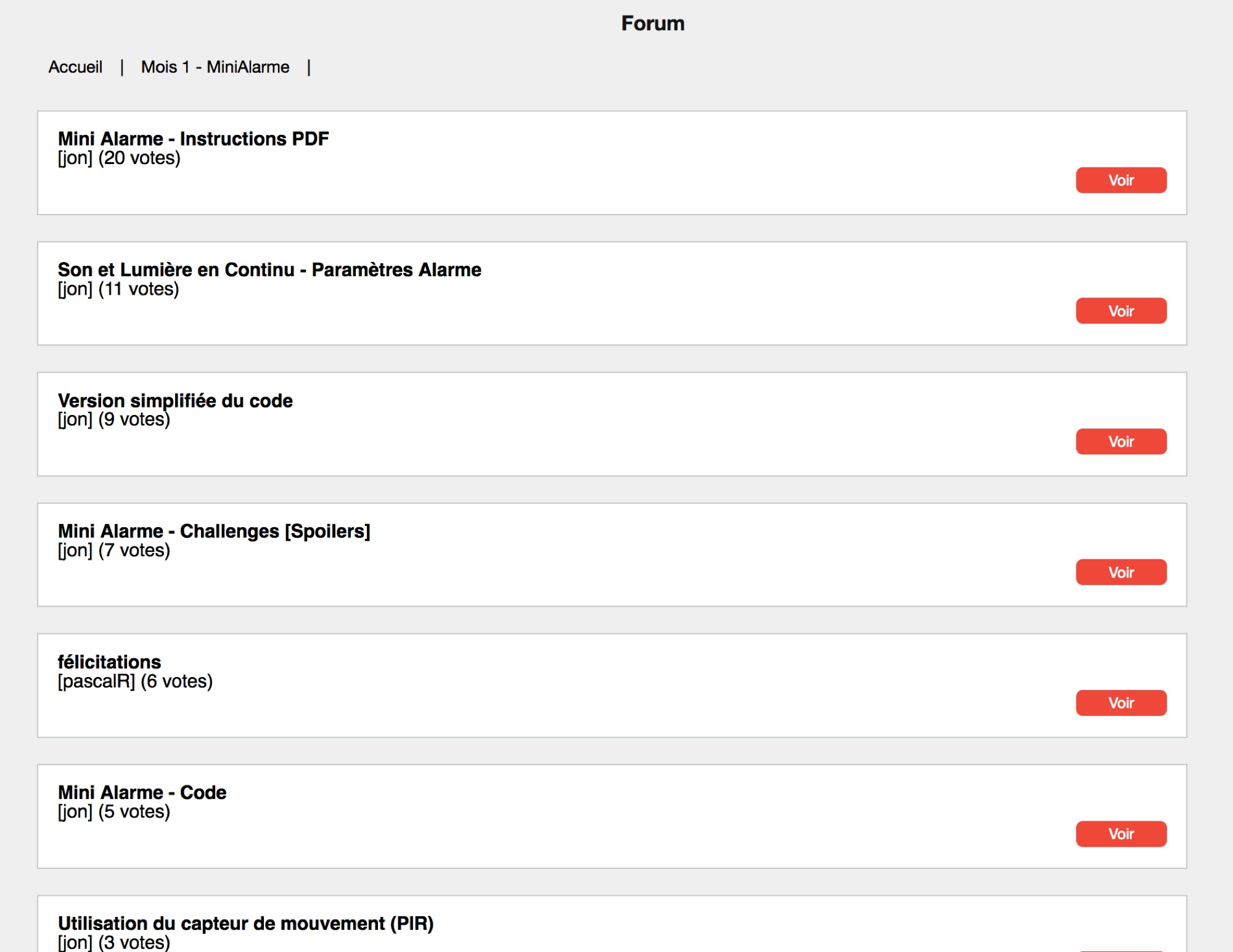1233x952 pixels.
Task: View the Son et Lumière en Continu thread
Action: tap(1121, 311)
